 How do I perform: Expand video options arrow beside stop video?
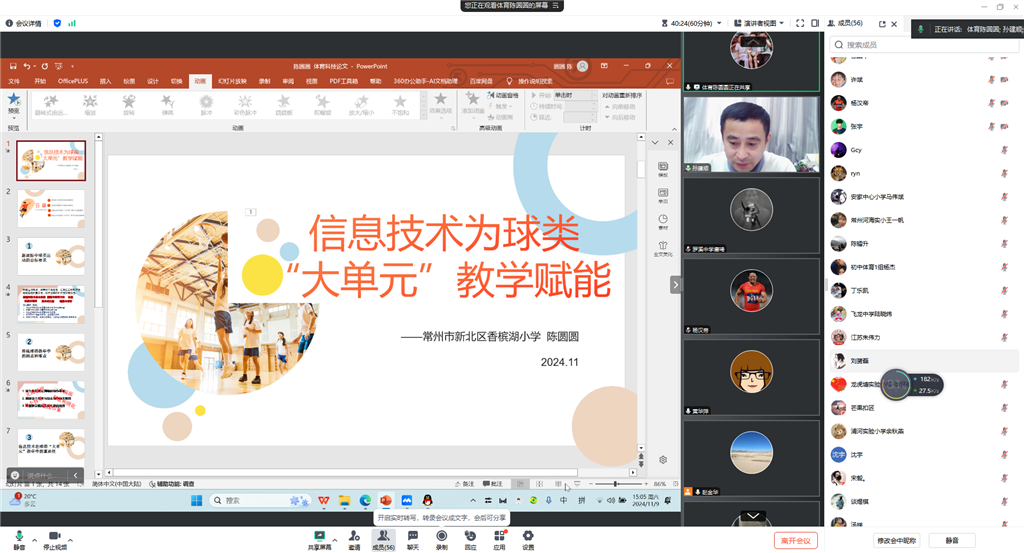point(70,540)
